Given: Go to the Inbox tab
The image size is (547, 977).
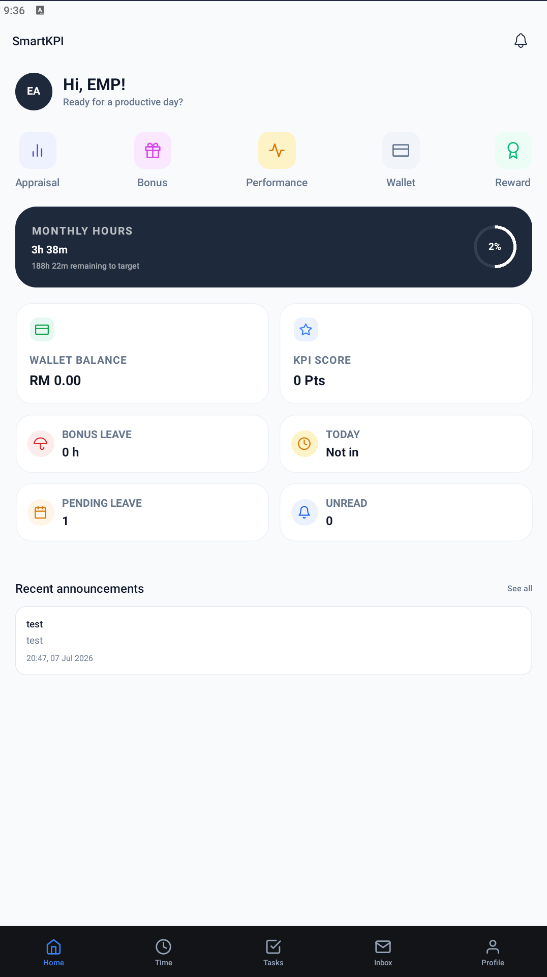Looking at the screenshot, I should [x=383, y=952].
